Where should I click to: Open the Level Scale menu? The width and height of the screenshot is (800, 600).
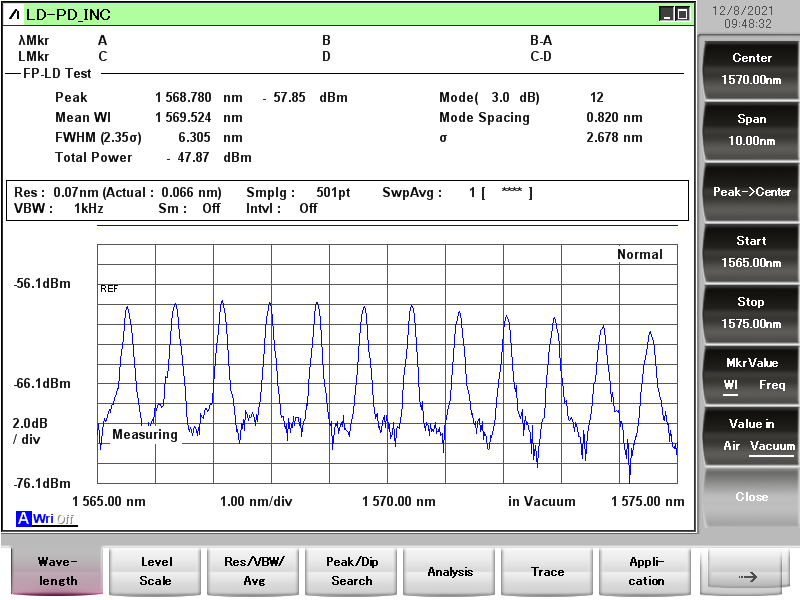pos(155,572)
